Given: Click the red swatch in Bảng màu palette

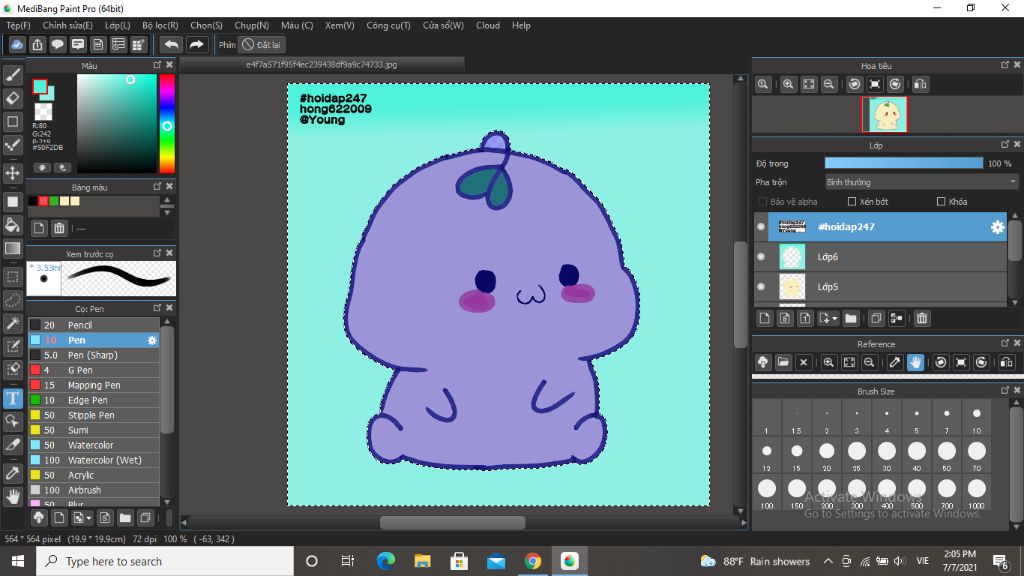Looking at the screenshot, I should [x=44, y=201].
